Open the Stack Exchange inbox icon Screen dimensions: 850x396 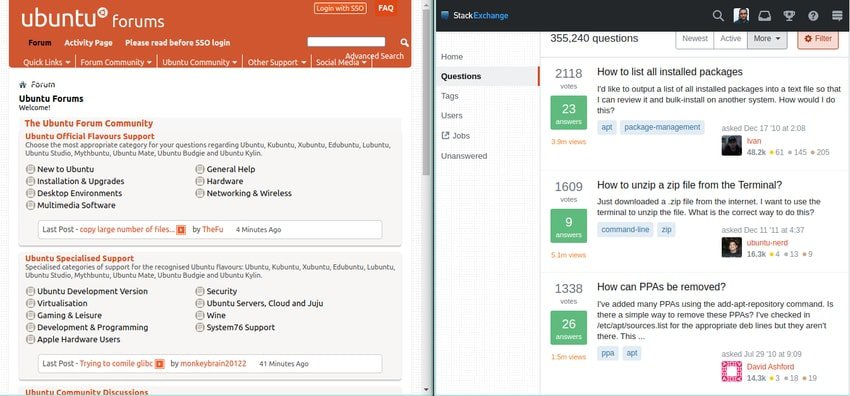tap(764, 16)
